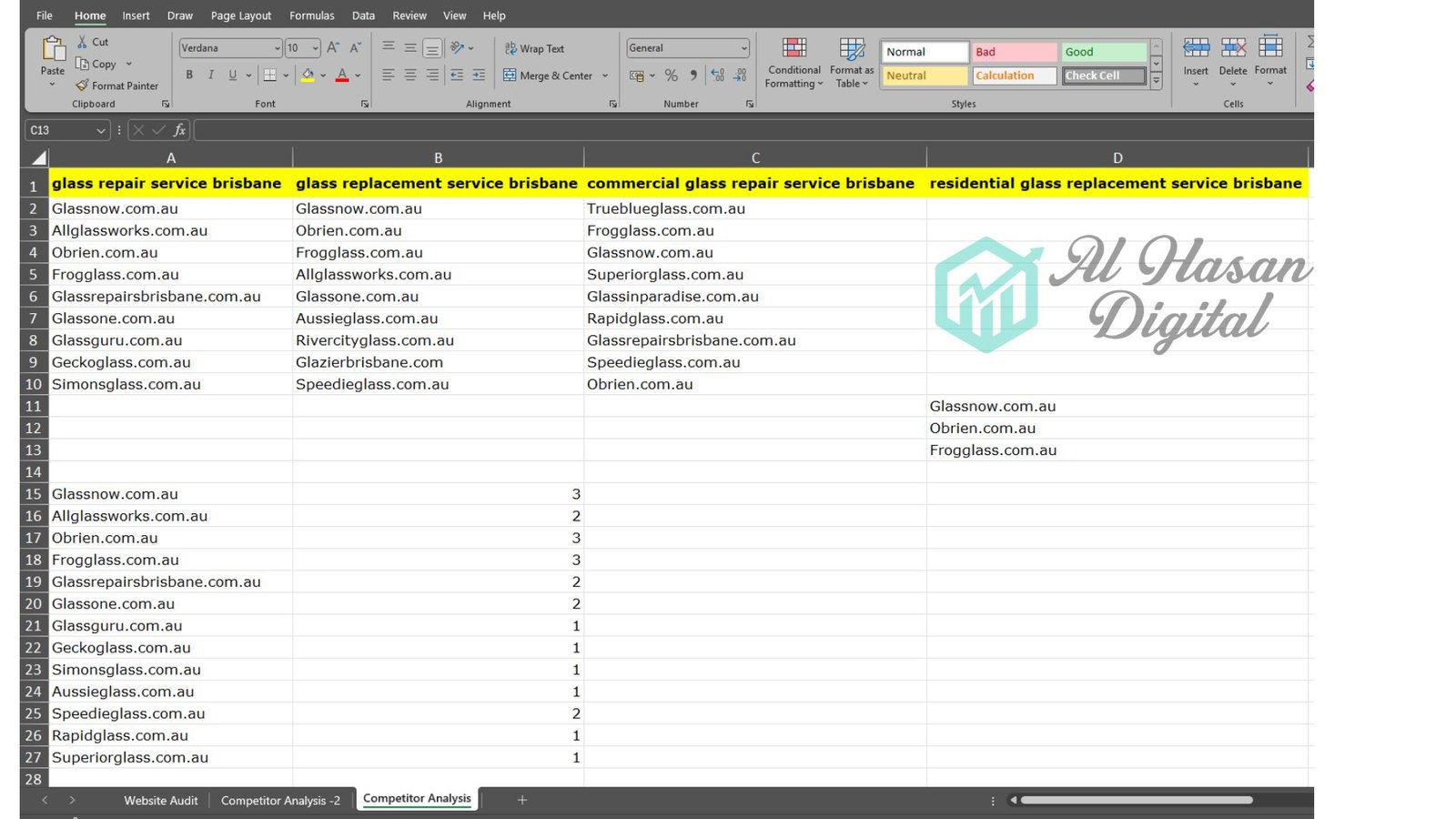Increase decimal places
1456x819 pixels.
click(x=718, y=76)
